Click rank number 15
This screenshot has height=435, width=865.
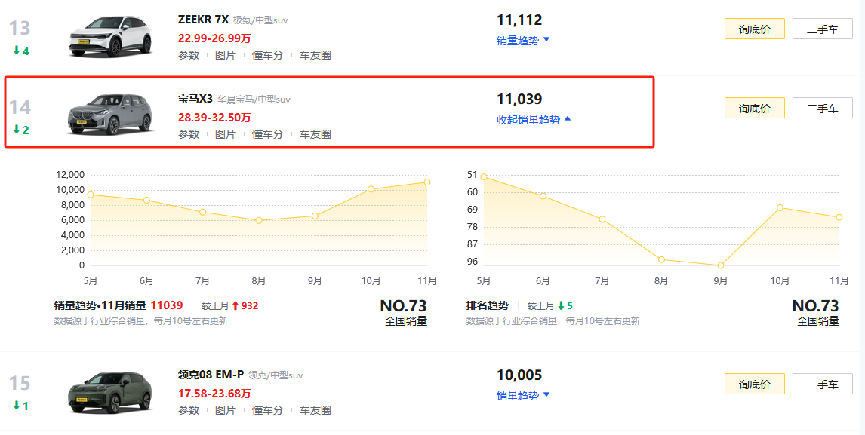click(x=19, y=383)
